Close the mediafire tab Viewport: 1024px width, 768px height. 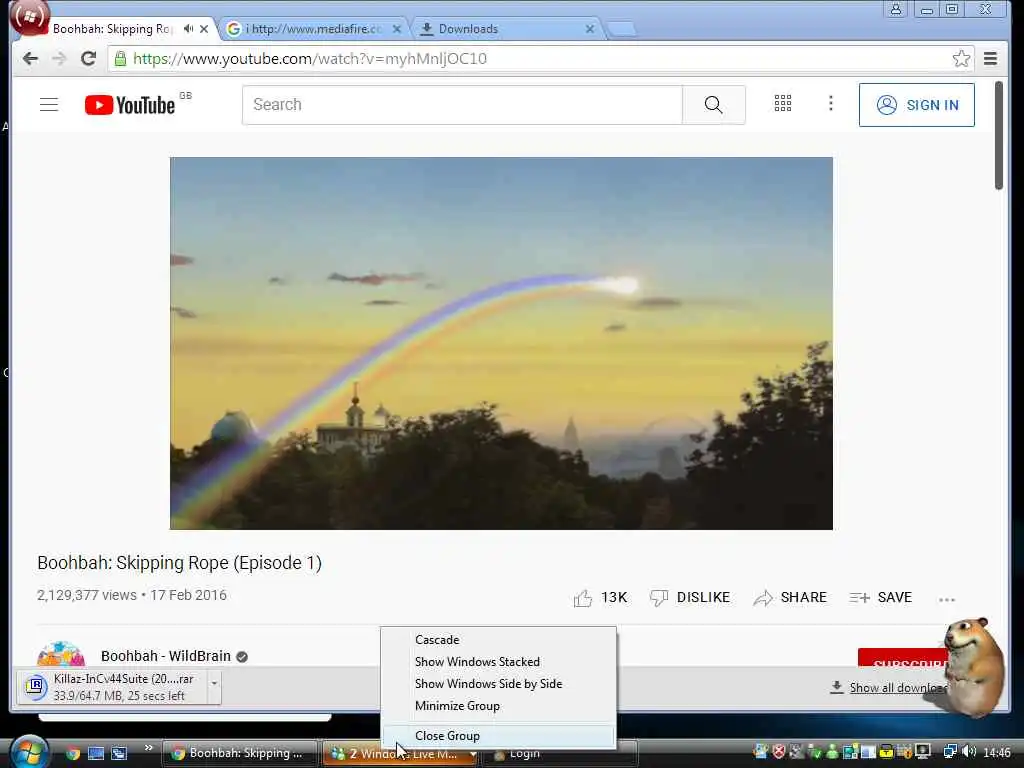[396, 29]
